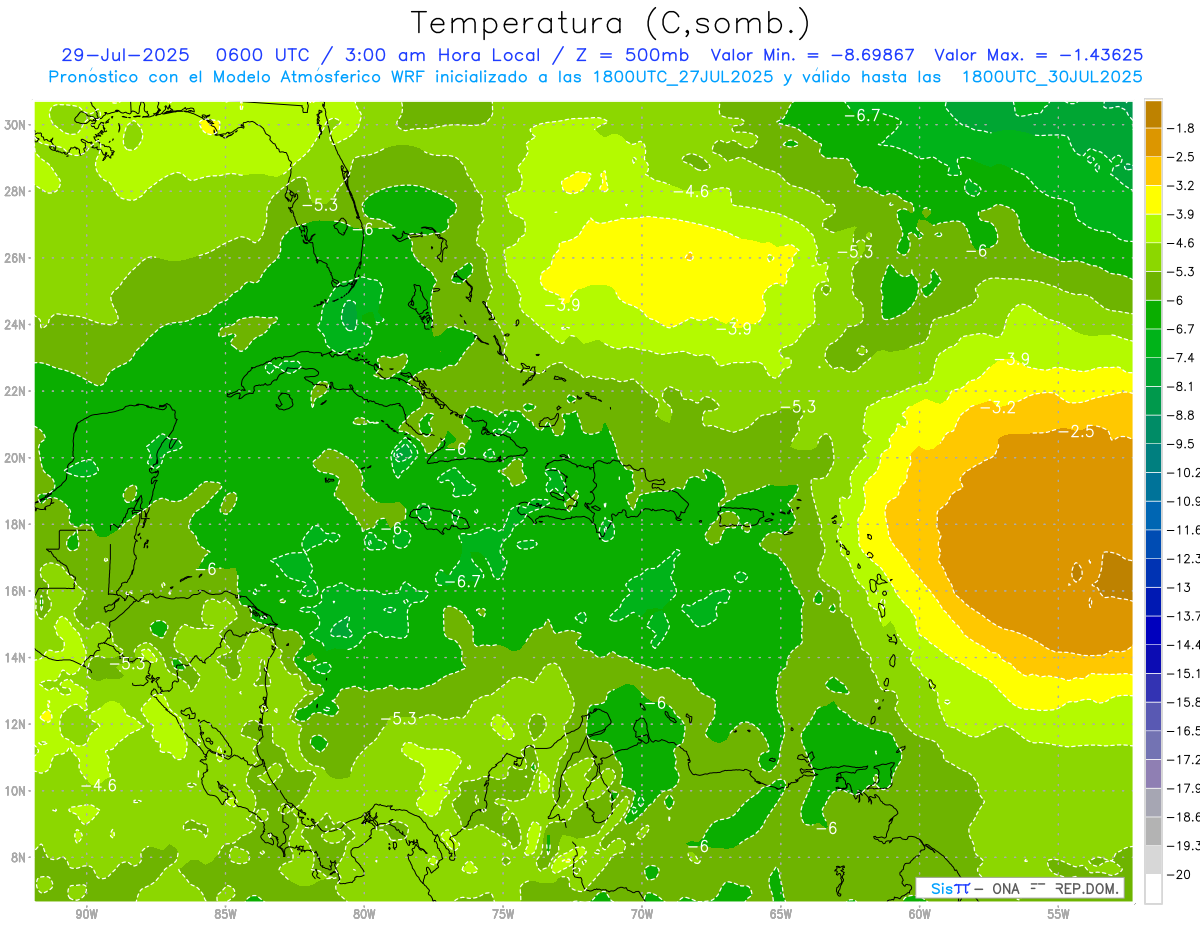1200x927 pixels.
Task: Click the "30N" latitude axis label
Action: (x=16, y=125)
